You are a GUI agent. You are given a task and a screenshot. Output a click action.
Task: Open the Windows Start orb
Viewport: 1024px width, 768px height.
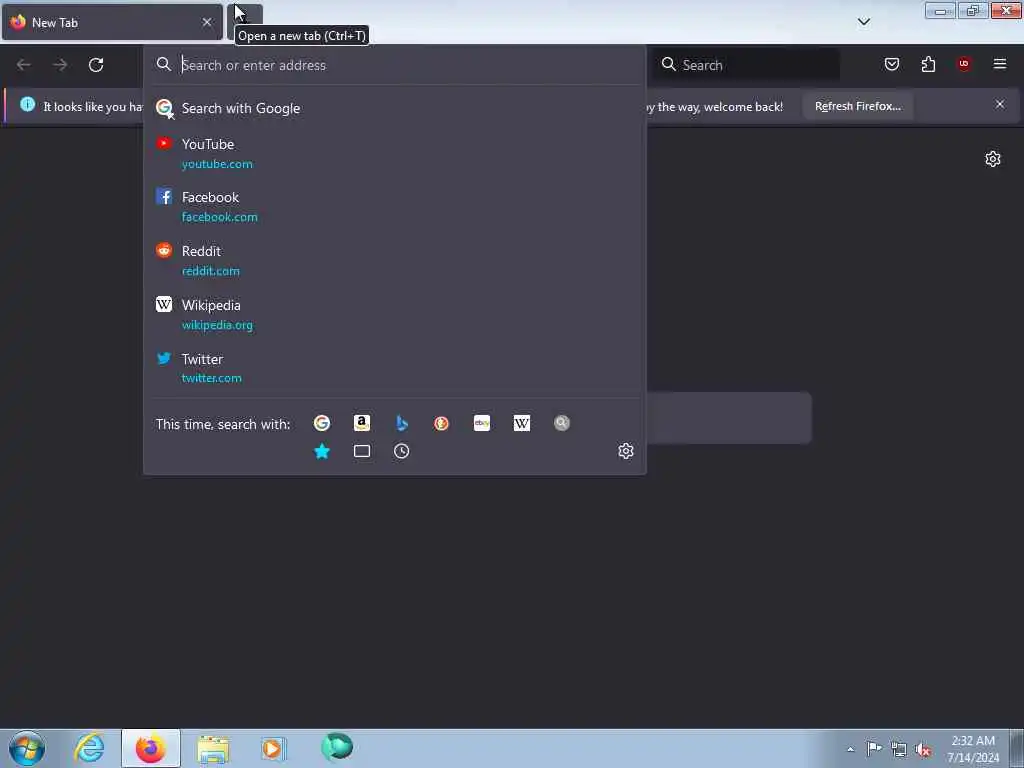[27, 748]
